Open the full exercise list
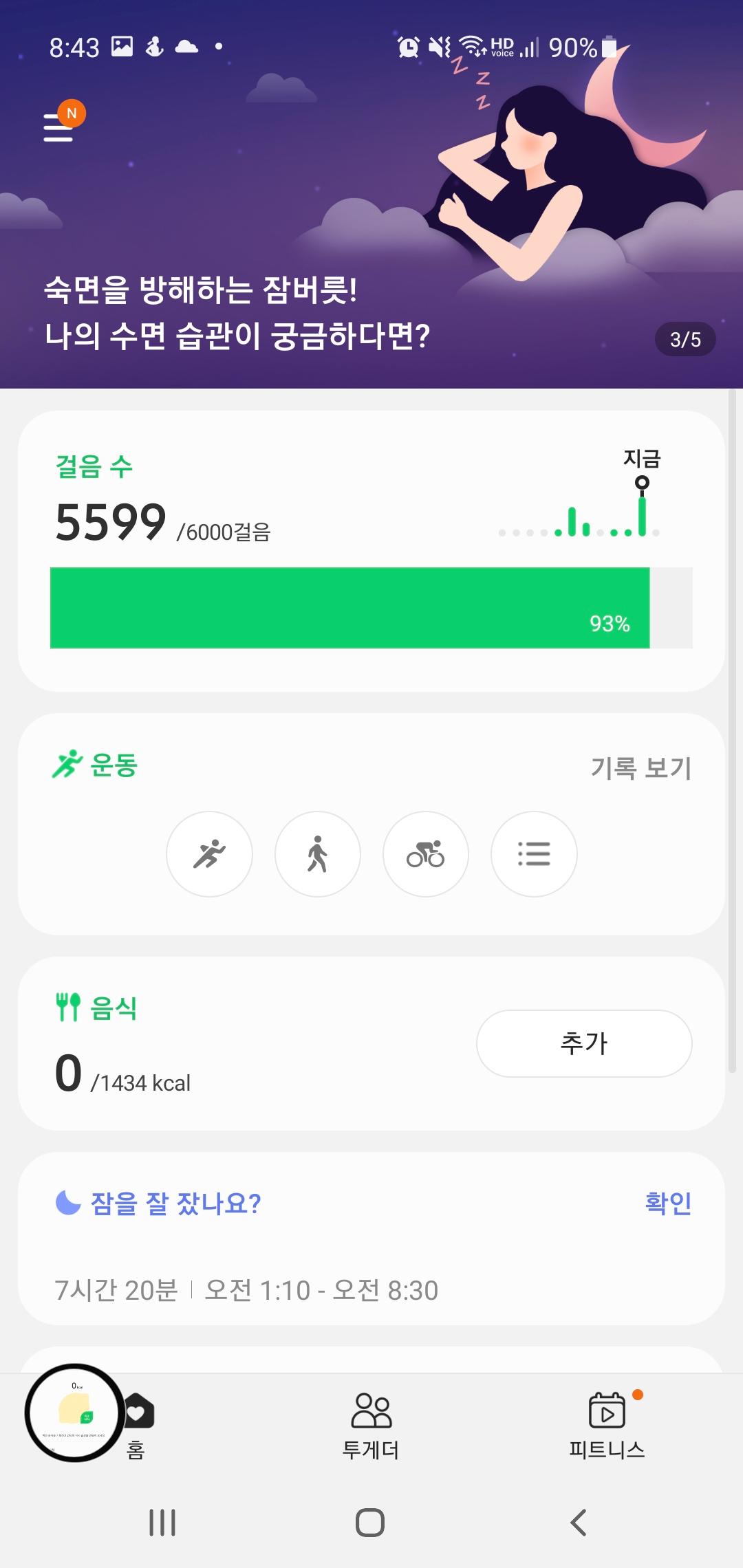 534,854
